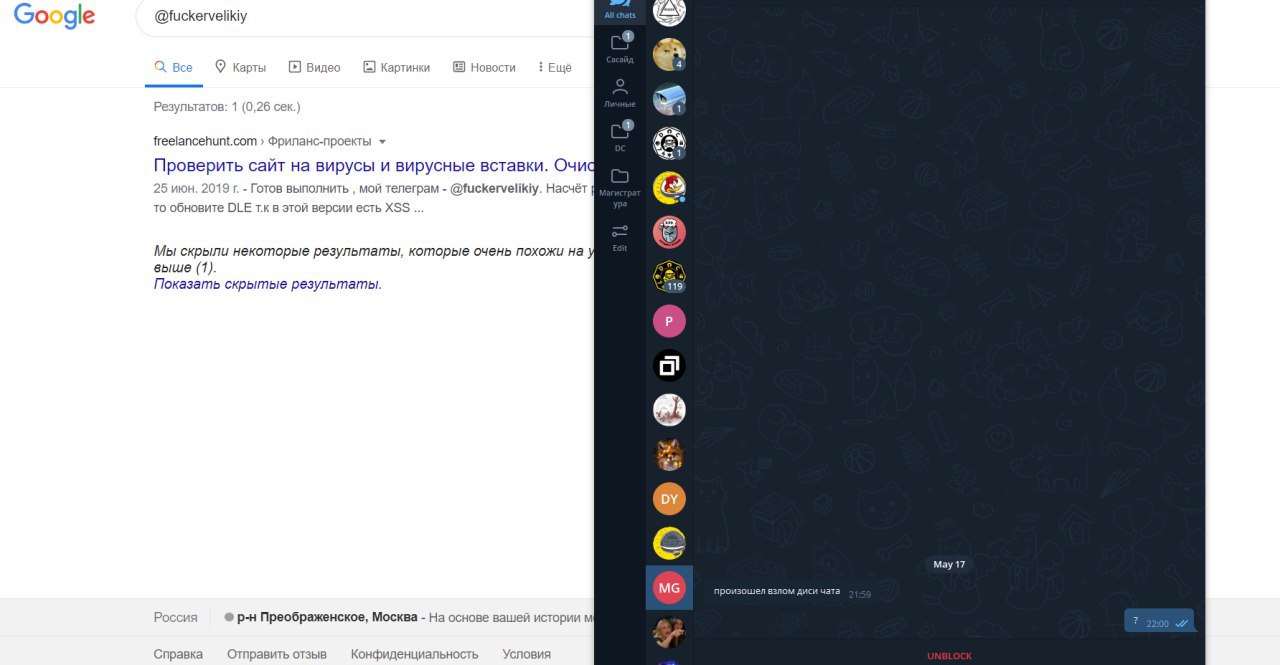Expand the Еще menu
The width and height of the screenshot is (1280, 665).
click(554, 67)
